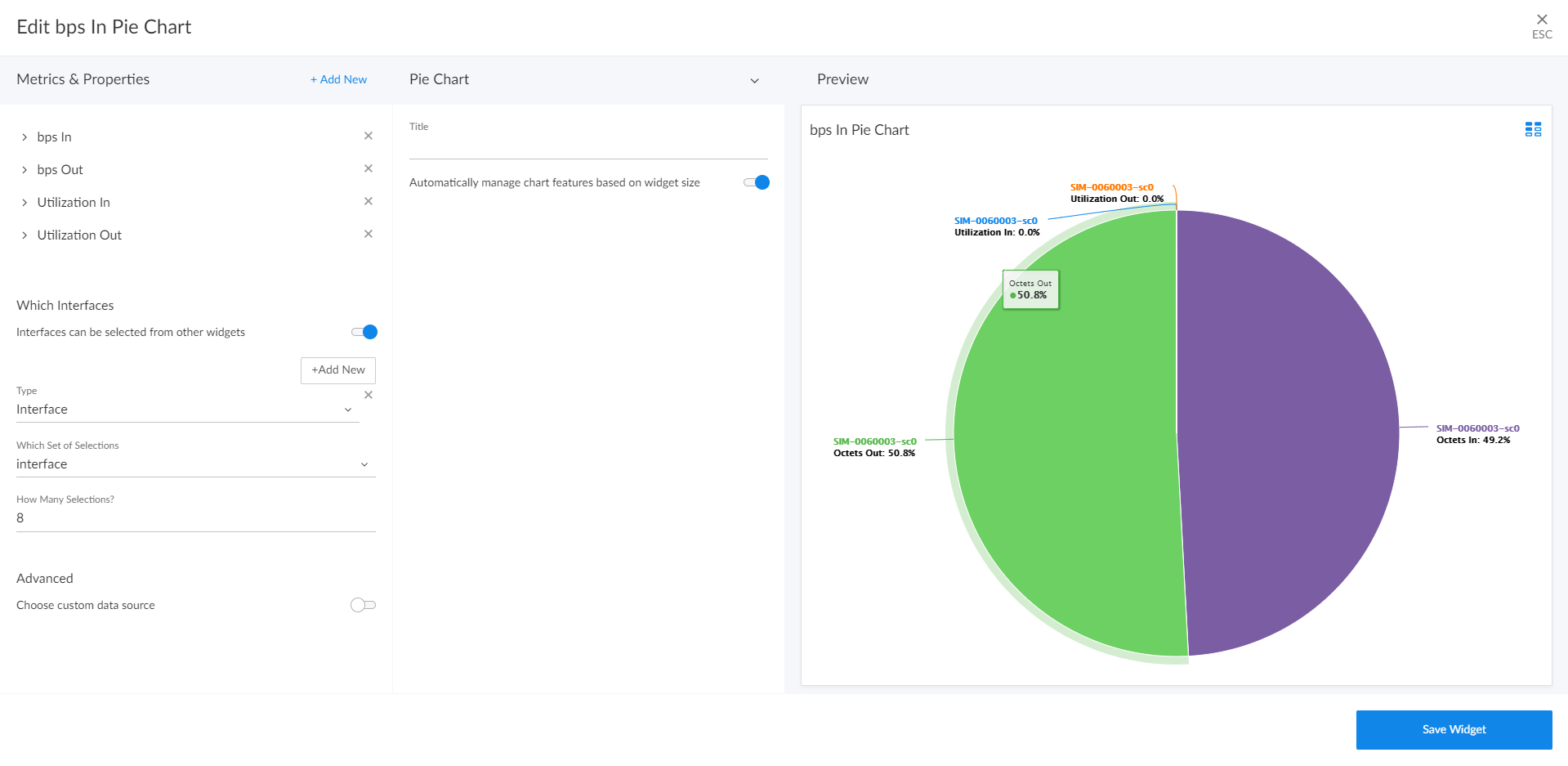
Task: Disable automatic chart feature management
Action: click(757, 182)
